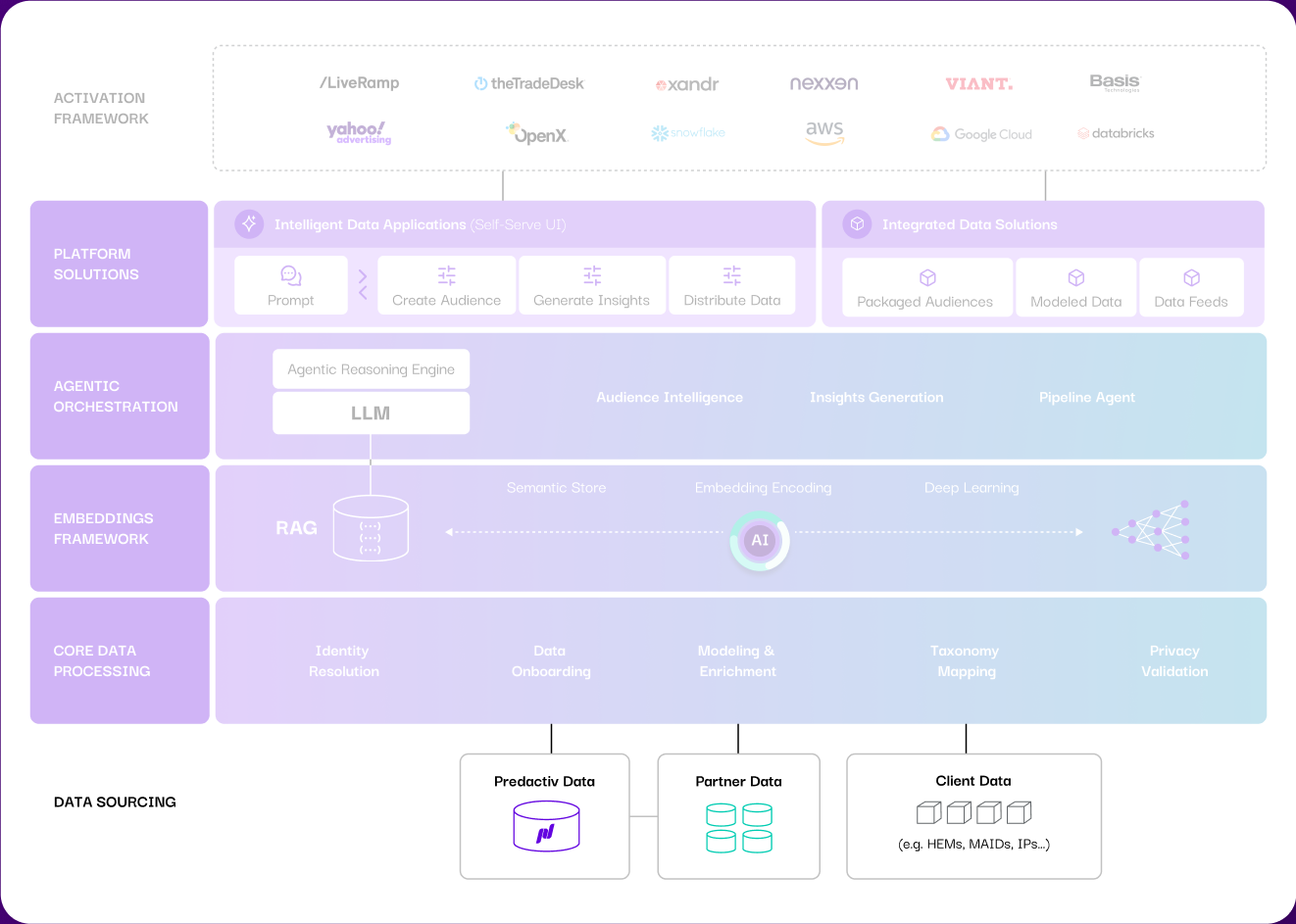Click the snowflake logo

pos(688,132)
